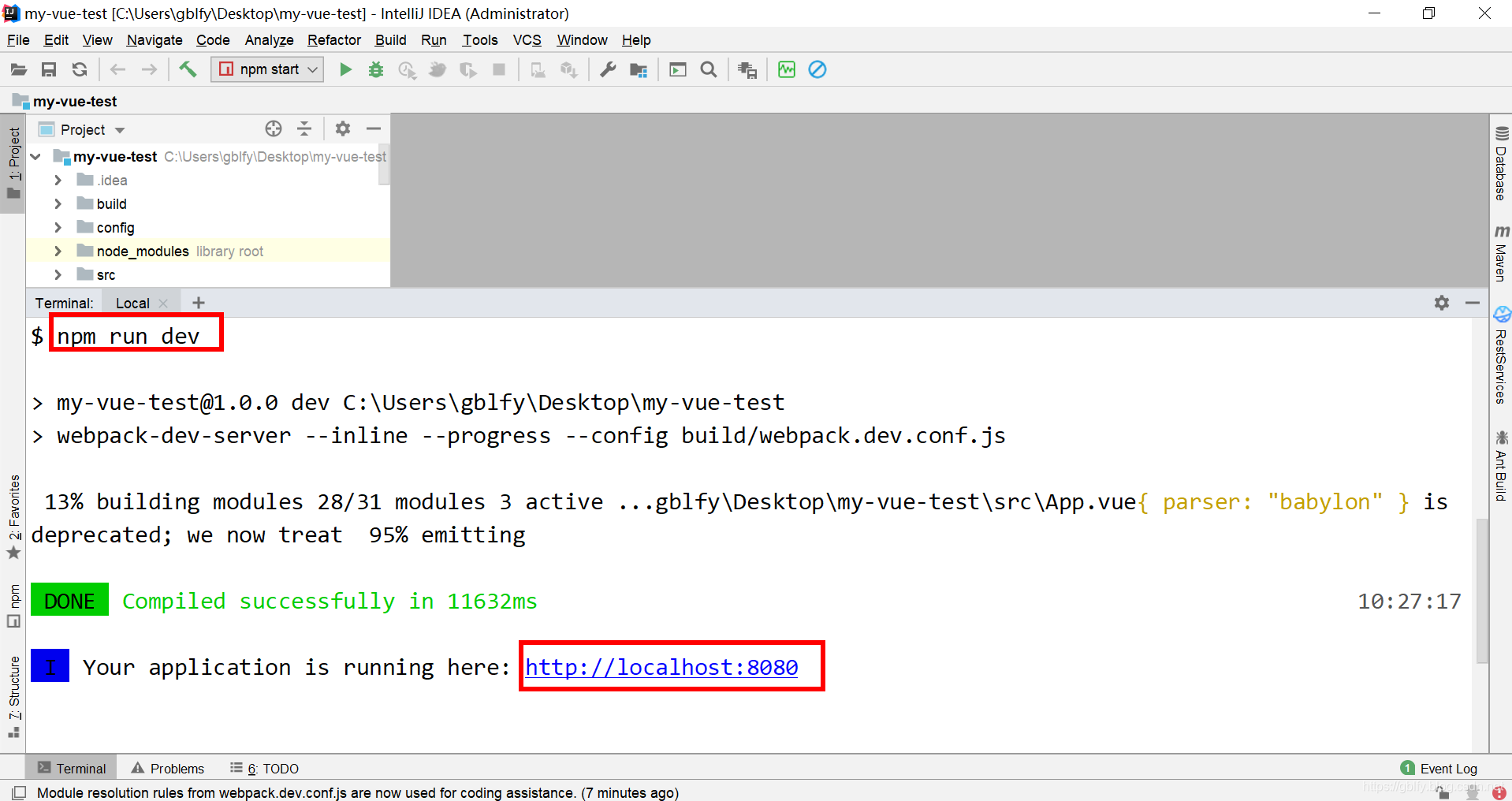Toggle the Problems tool window button
The width and height of the screenshot is (1512, 801).
point(168,768)
